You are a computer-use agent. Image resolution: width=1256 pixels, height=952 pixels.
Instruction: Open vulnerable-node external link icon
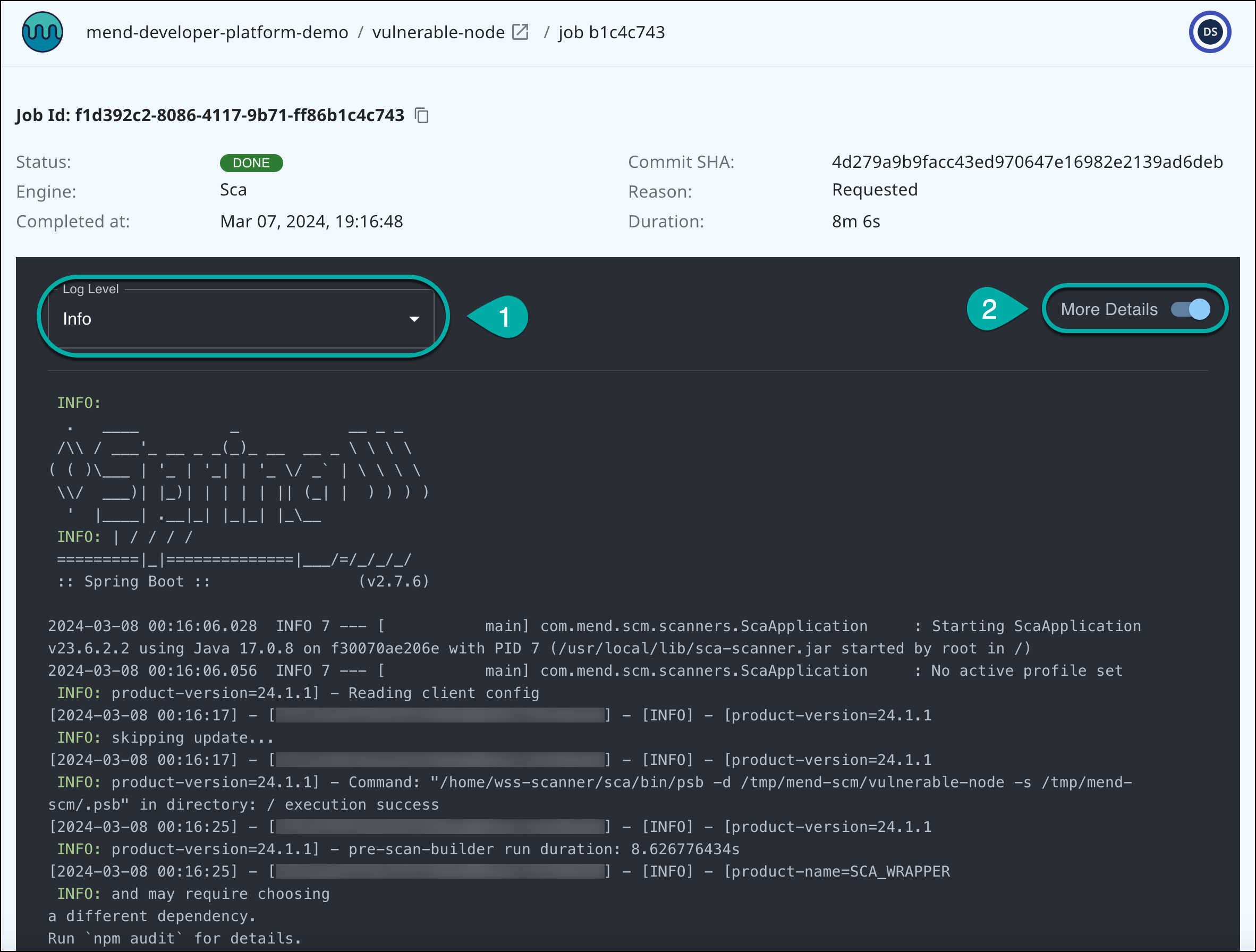pos(520,32)
